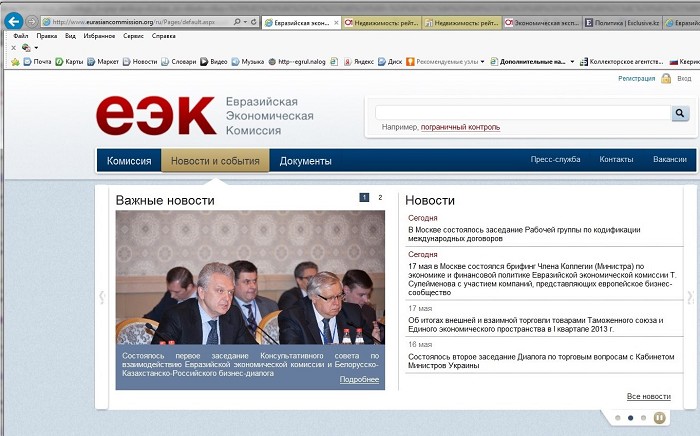Click the browser Forward arrow button
The width and height of the screenshot is (700, 436).
[x=32, y=21]
